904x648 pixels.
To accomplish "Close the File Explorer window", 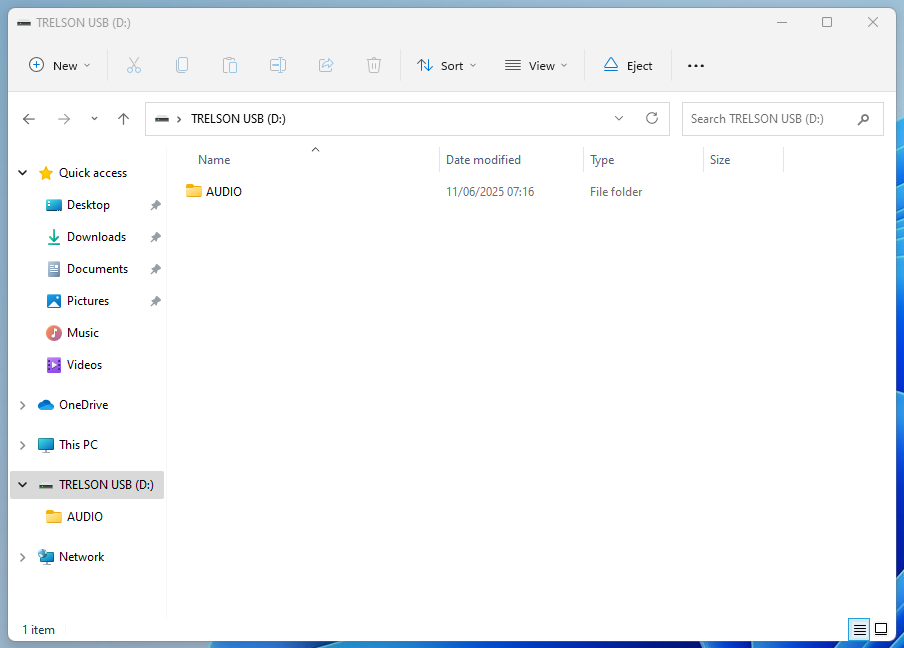I will pos(873,22).
